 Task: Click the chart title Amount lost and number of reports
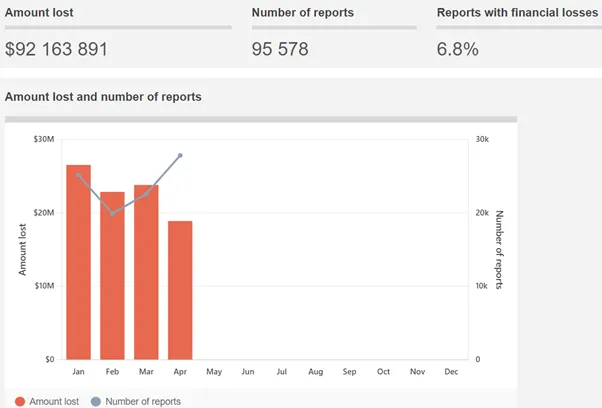click(103, 97)
